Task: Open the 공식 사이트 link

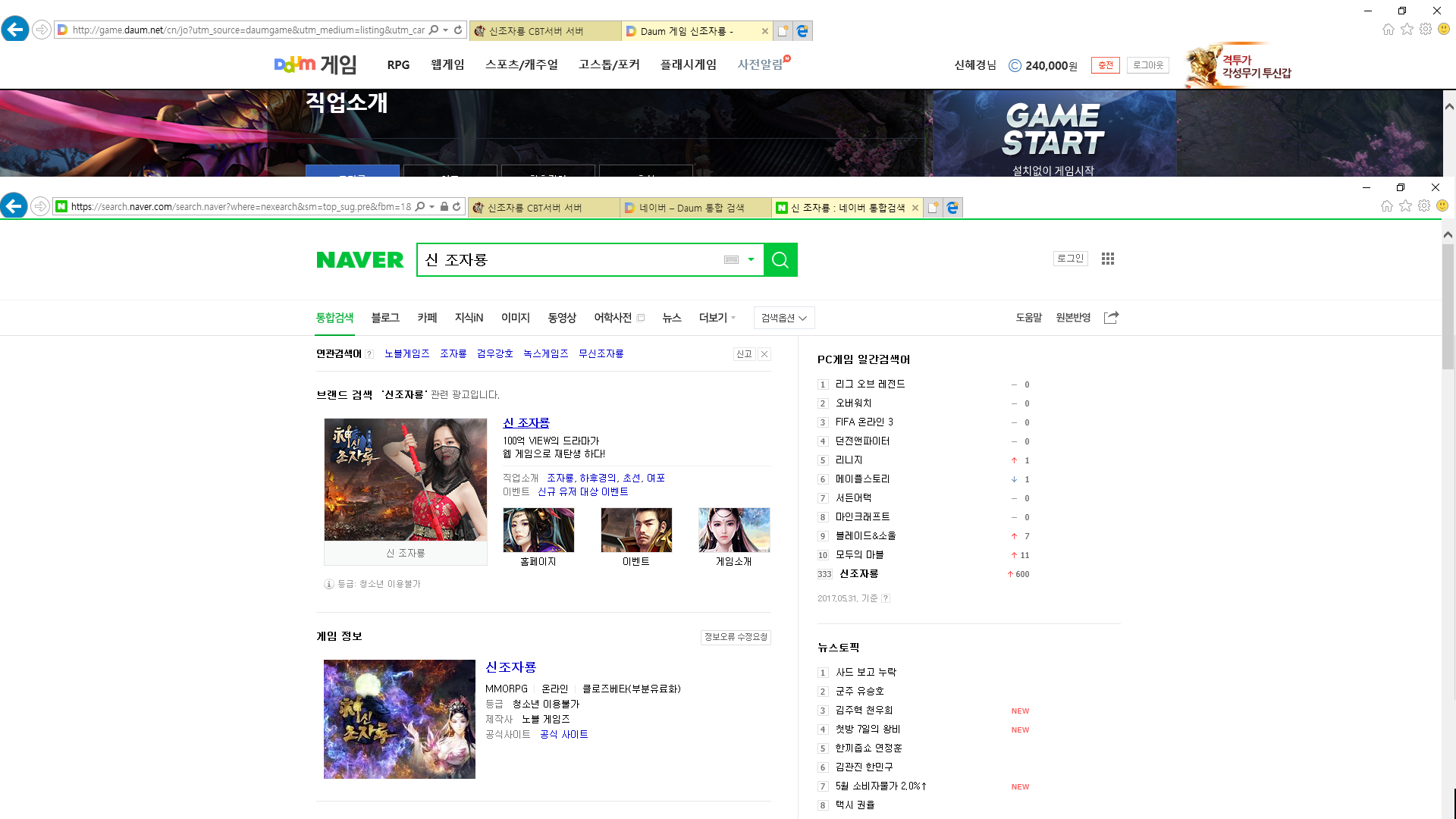Action: pos(564,734)
